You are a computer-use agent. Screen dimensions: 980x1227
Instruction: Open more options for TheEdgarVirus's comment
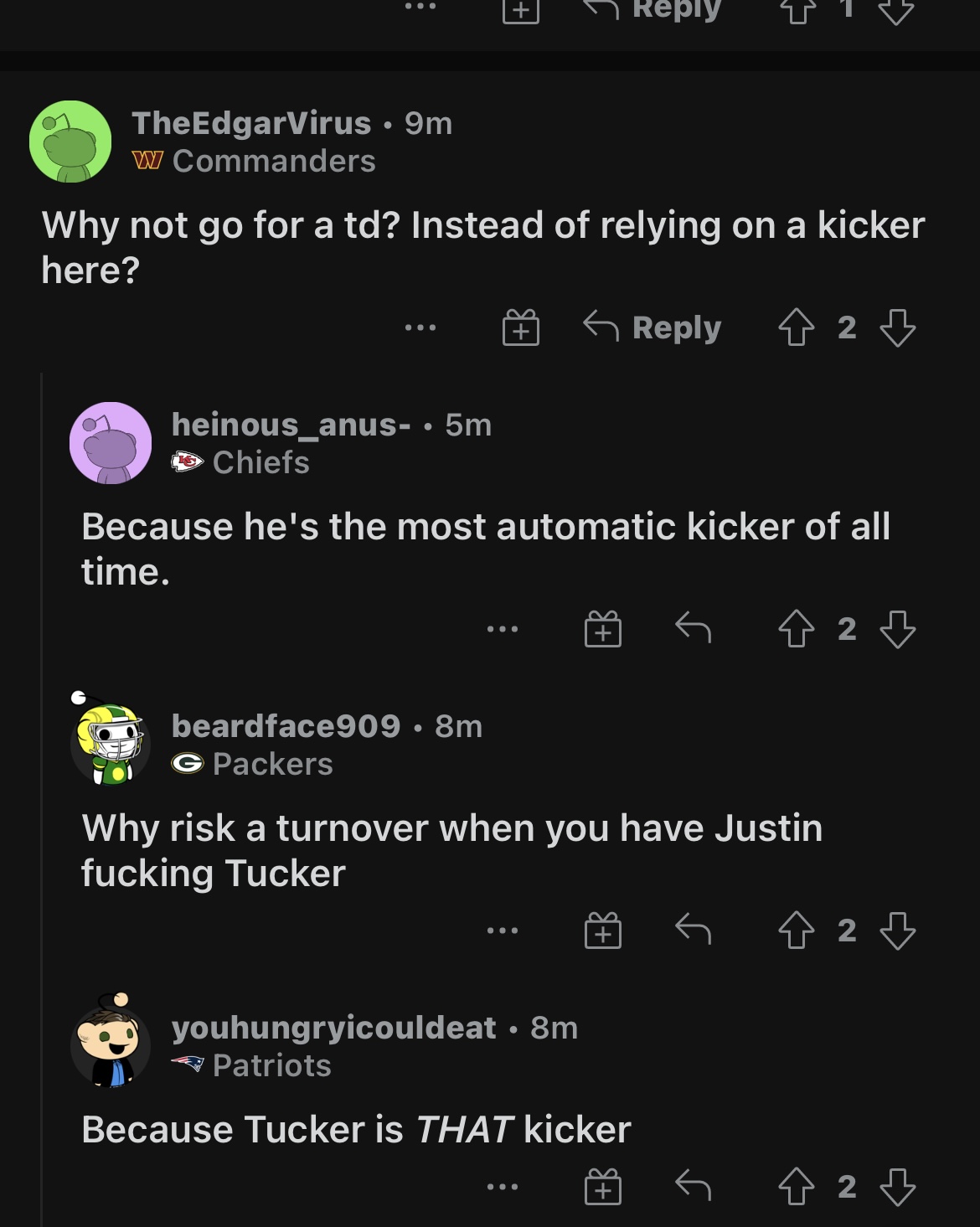[420, 327]
